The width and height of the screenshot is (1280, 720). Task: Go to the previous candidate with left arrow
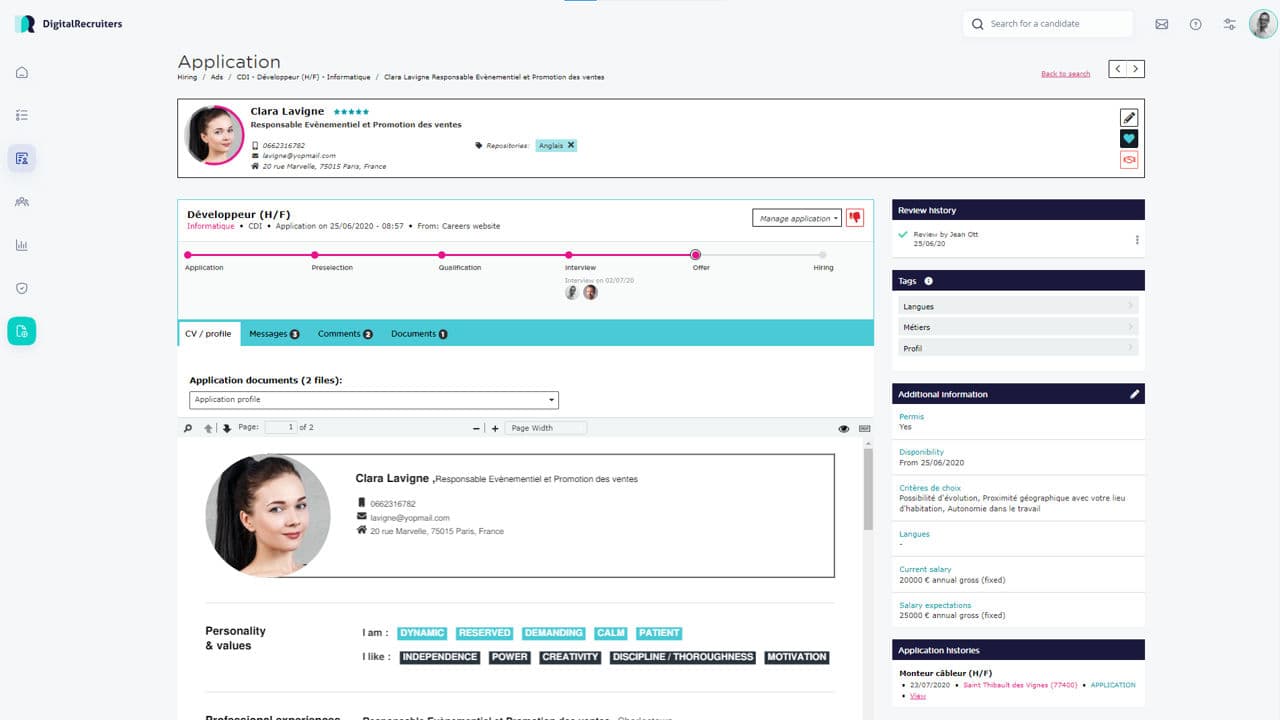click(1118, 69)
